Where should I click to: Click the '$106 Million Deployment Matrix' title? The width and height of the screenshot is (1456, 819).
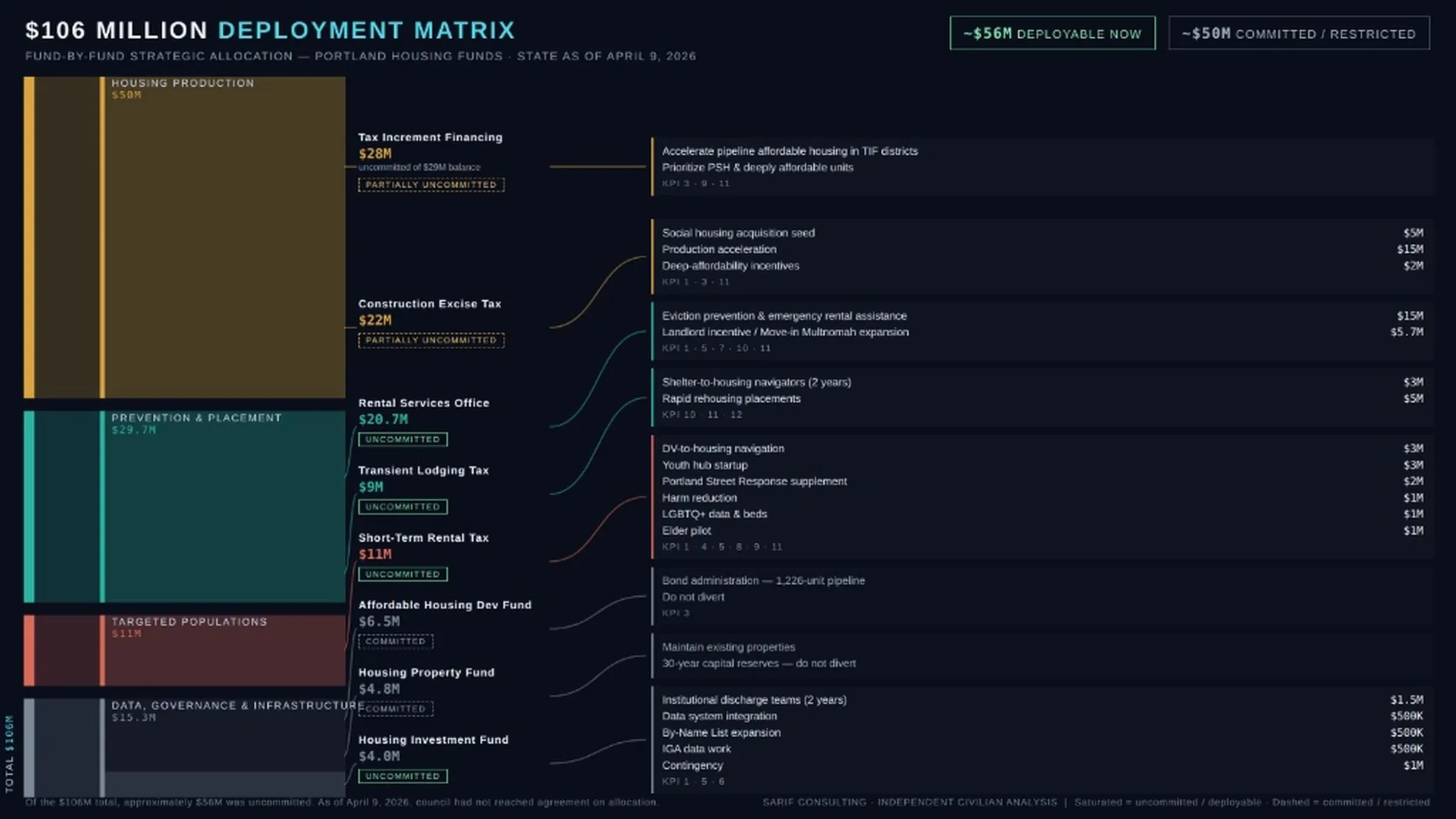coord(270,31)
